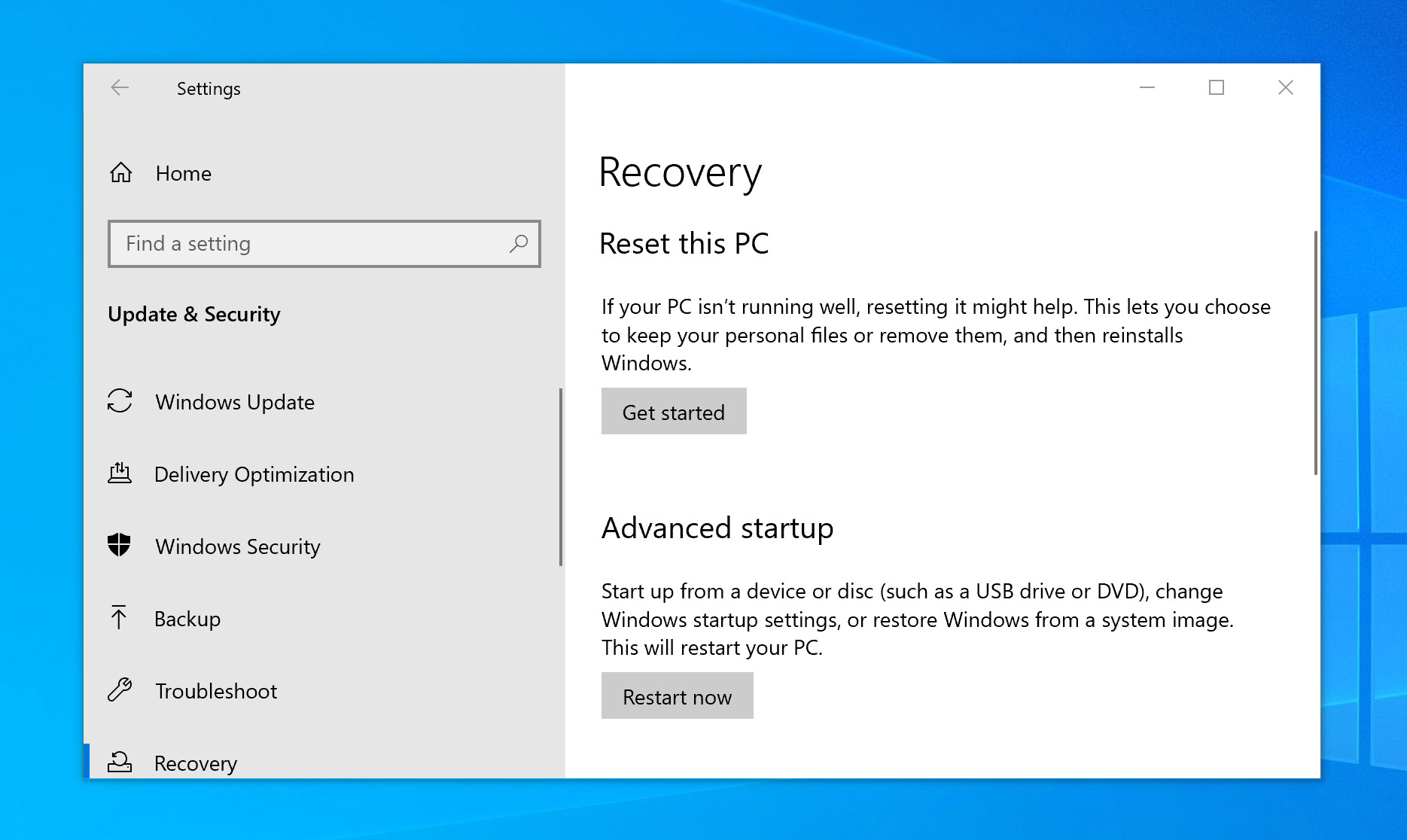Maximize the Settings window
The width and height of the screenshot is (1407, 840).
click(x=1217, y=88)
